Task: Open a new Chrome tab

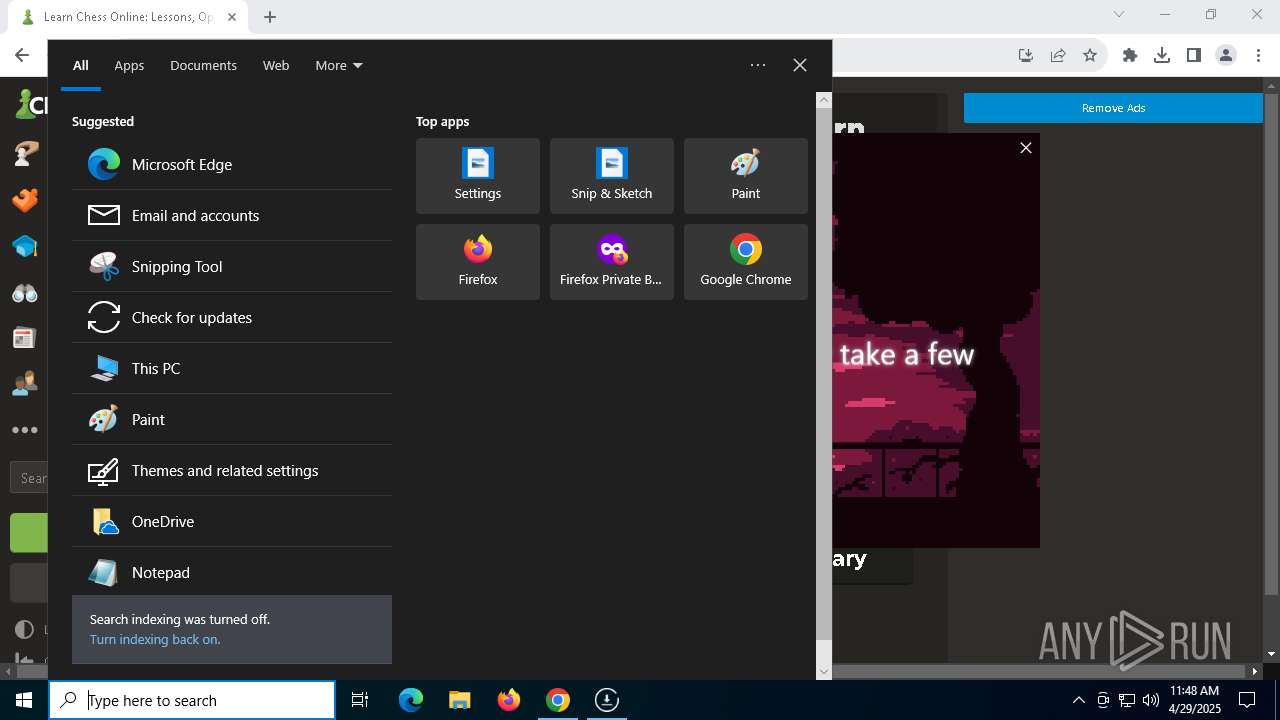Action: (270, 17)
